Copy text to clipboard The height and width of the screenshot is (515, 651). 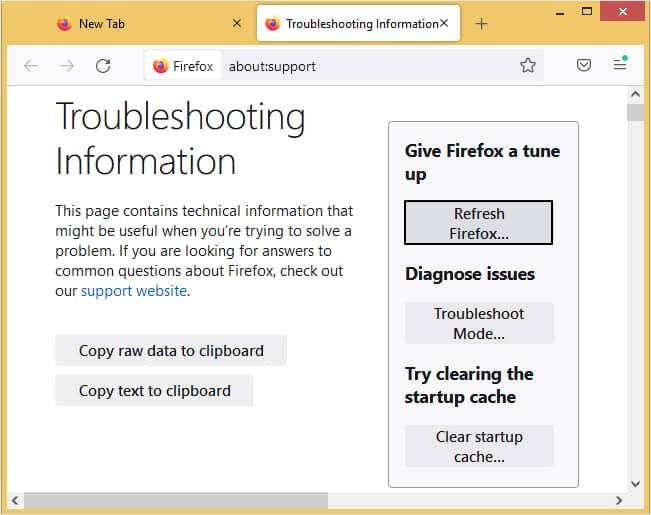point(154,390)
